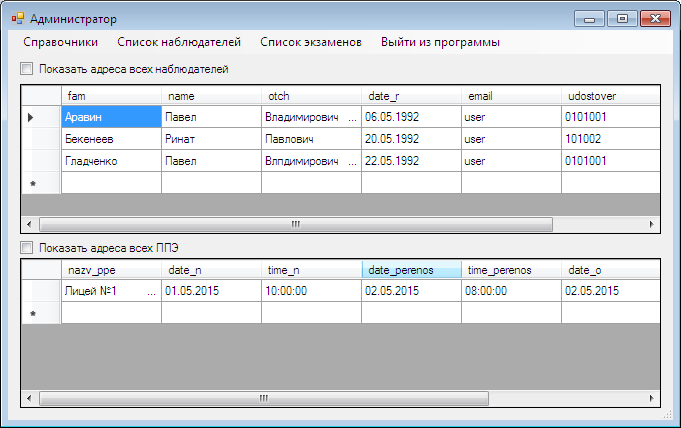Select date cell 01.05.2015

(211, 291)
